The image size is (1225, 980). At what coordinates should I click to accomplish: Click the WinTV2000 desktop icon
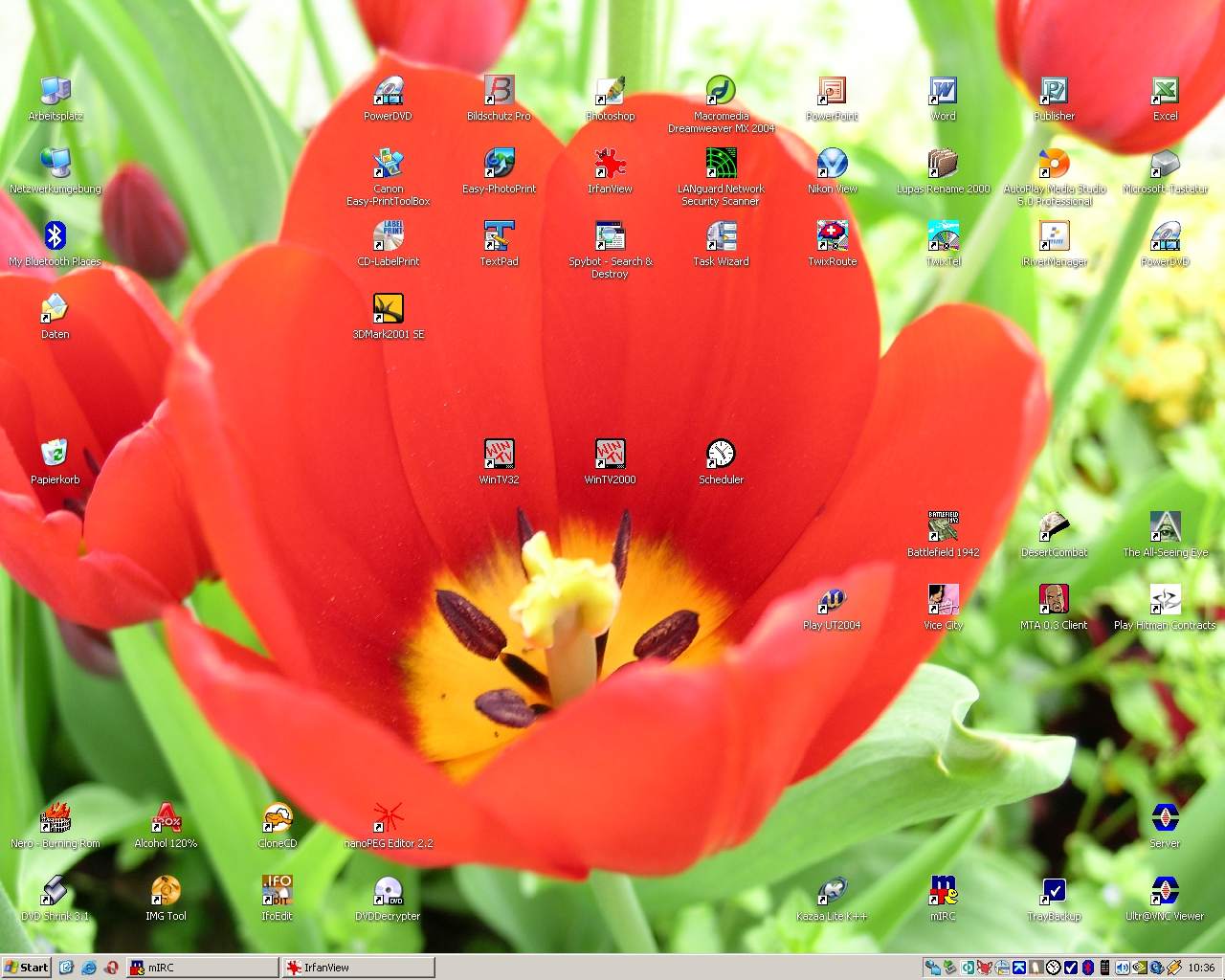click(x=610, y=454)
